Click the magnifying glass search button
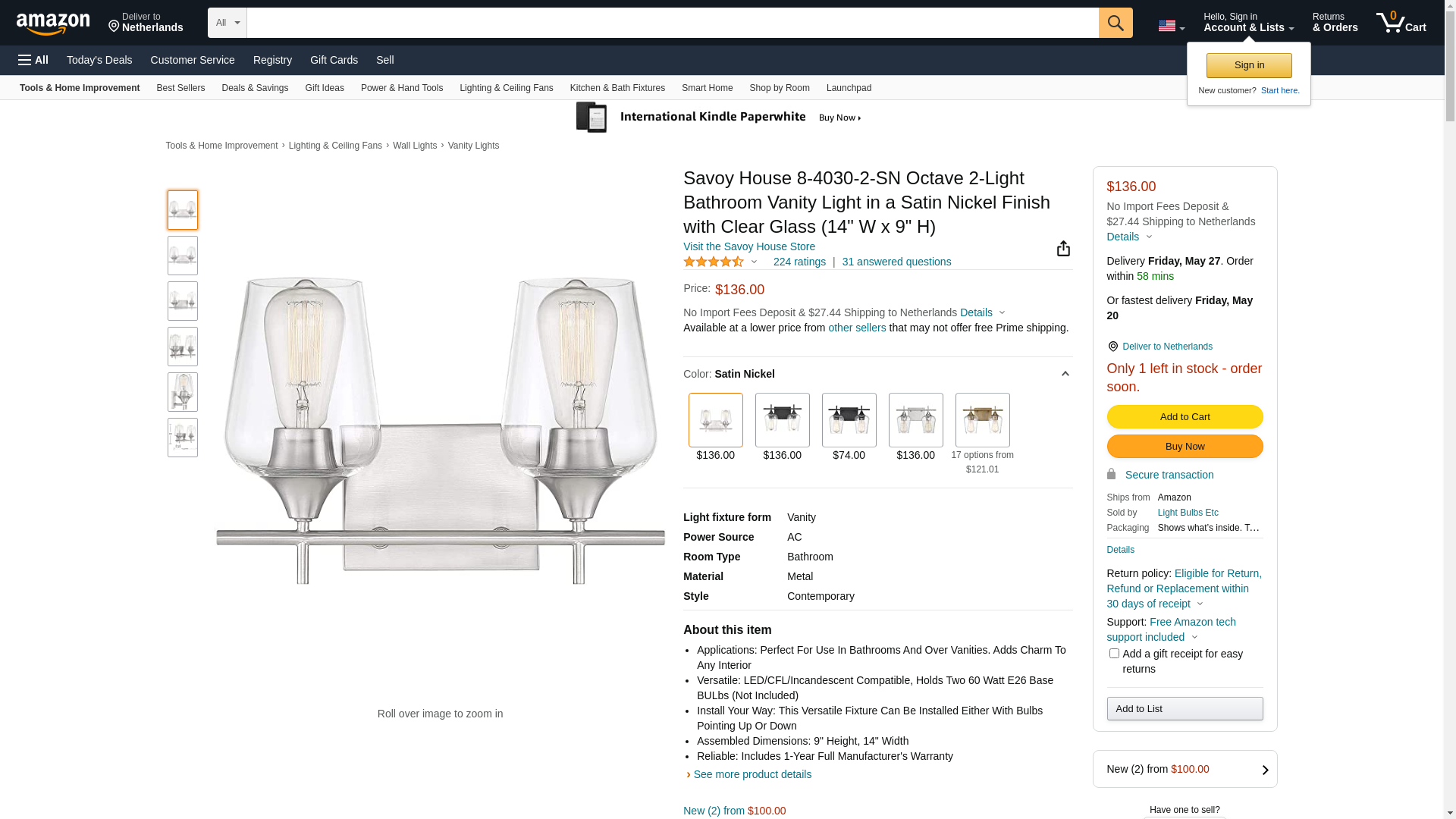This screenshot has width=1456, height=819. pyautogui.click(x=1115, y=23)
